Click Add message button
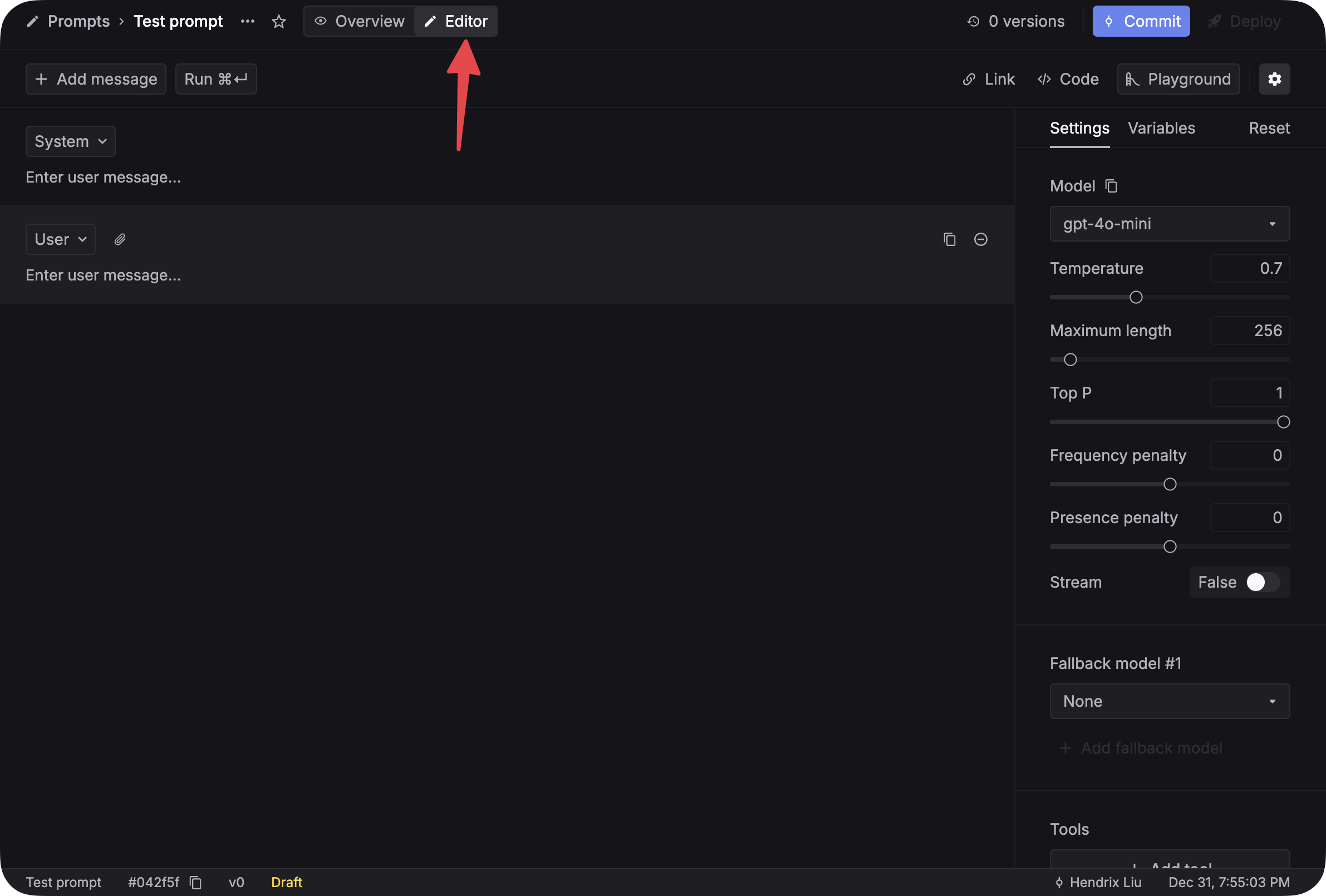 pyautogui.click(x=96, y=78)
